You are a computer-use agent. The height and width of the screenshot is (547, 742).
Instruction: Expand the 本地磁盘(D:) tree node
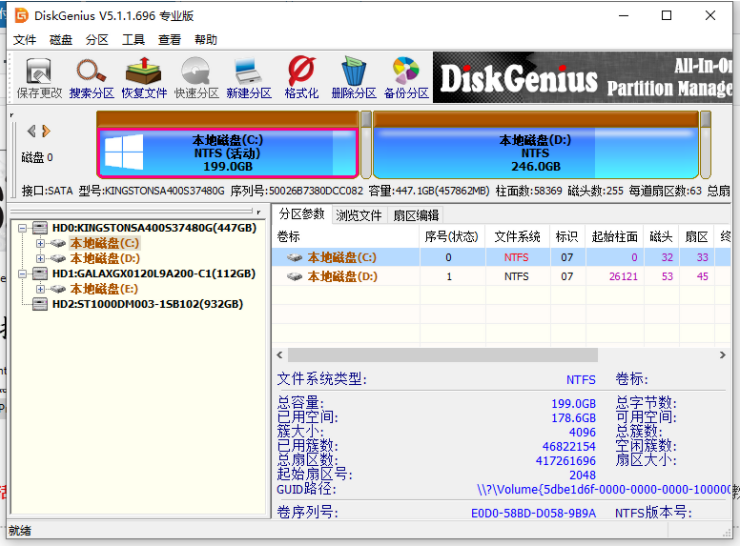tap(40, 258)
